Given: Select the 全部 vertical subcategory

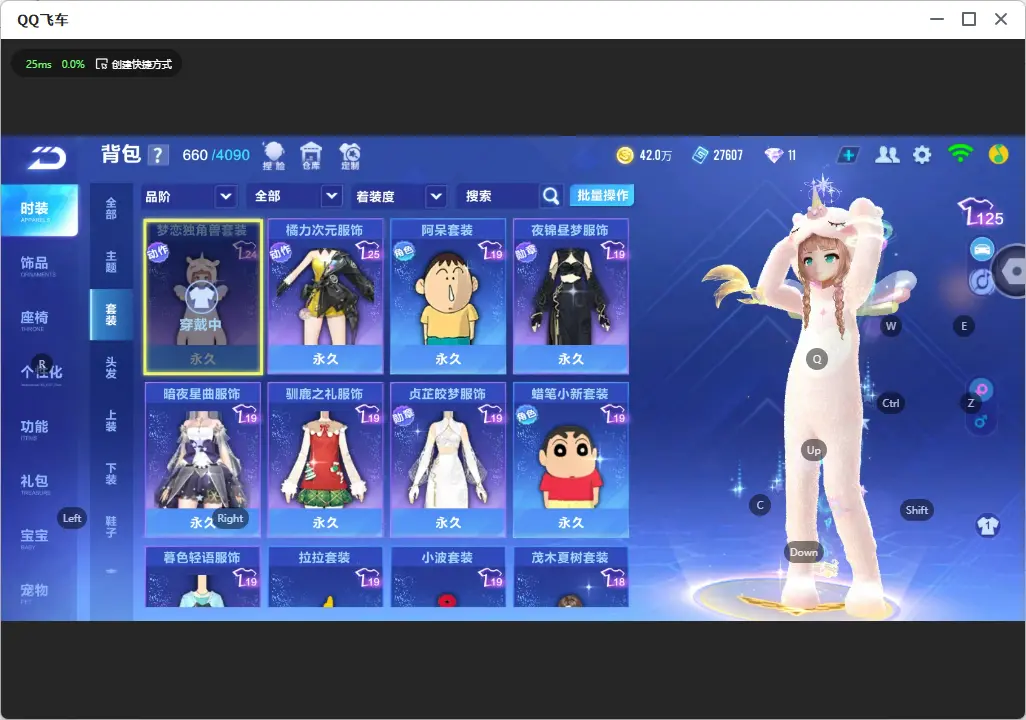Looking at the screenshot, I should click(111, 208).
